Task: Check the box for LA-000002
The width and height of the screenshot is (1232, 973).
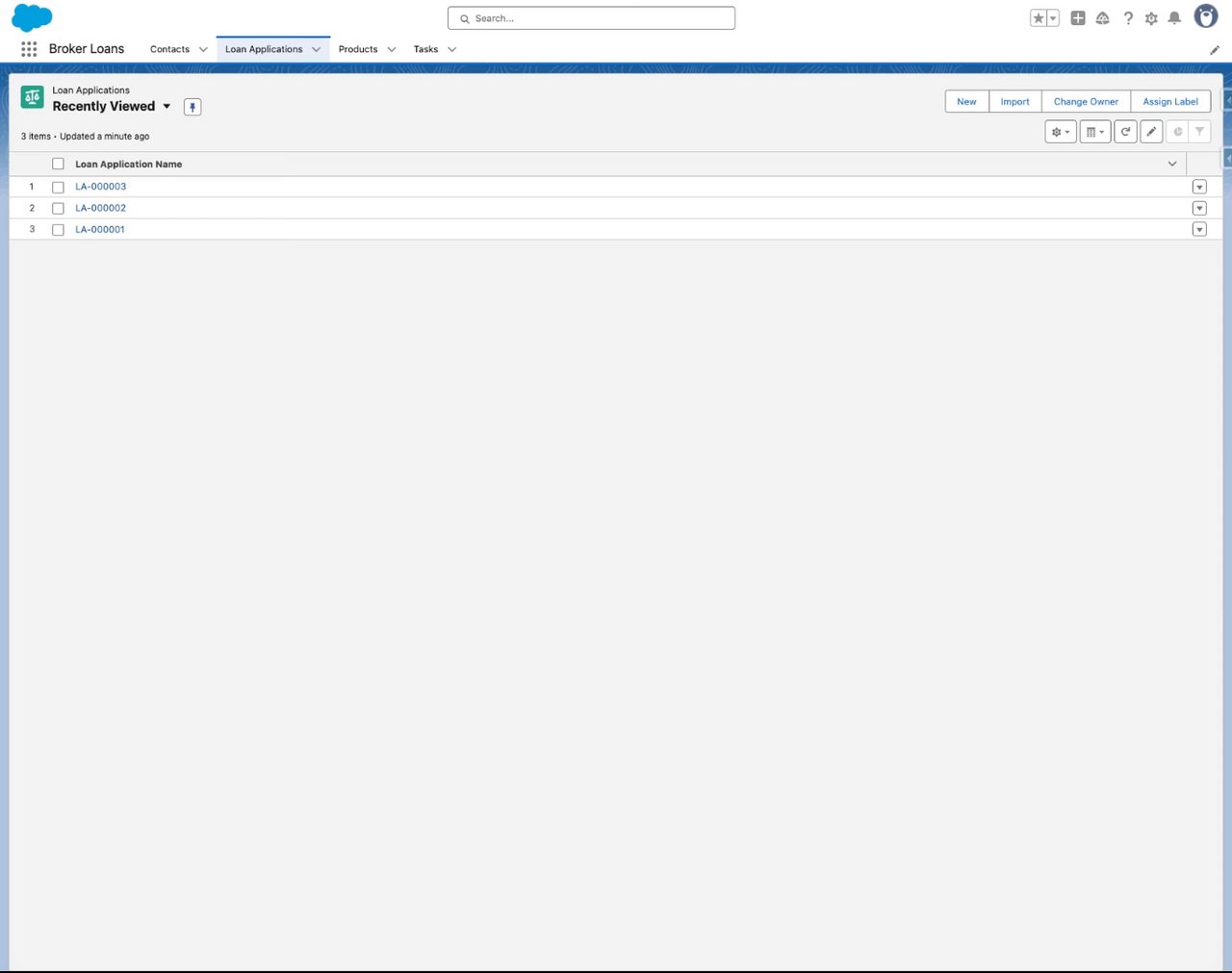Action: 58,209
